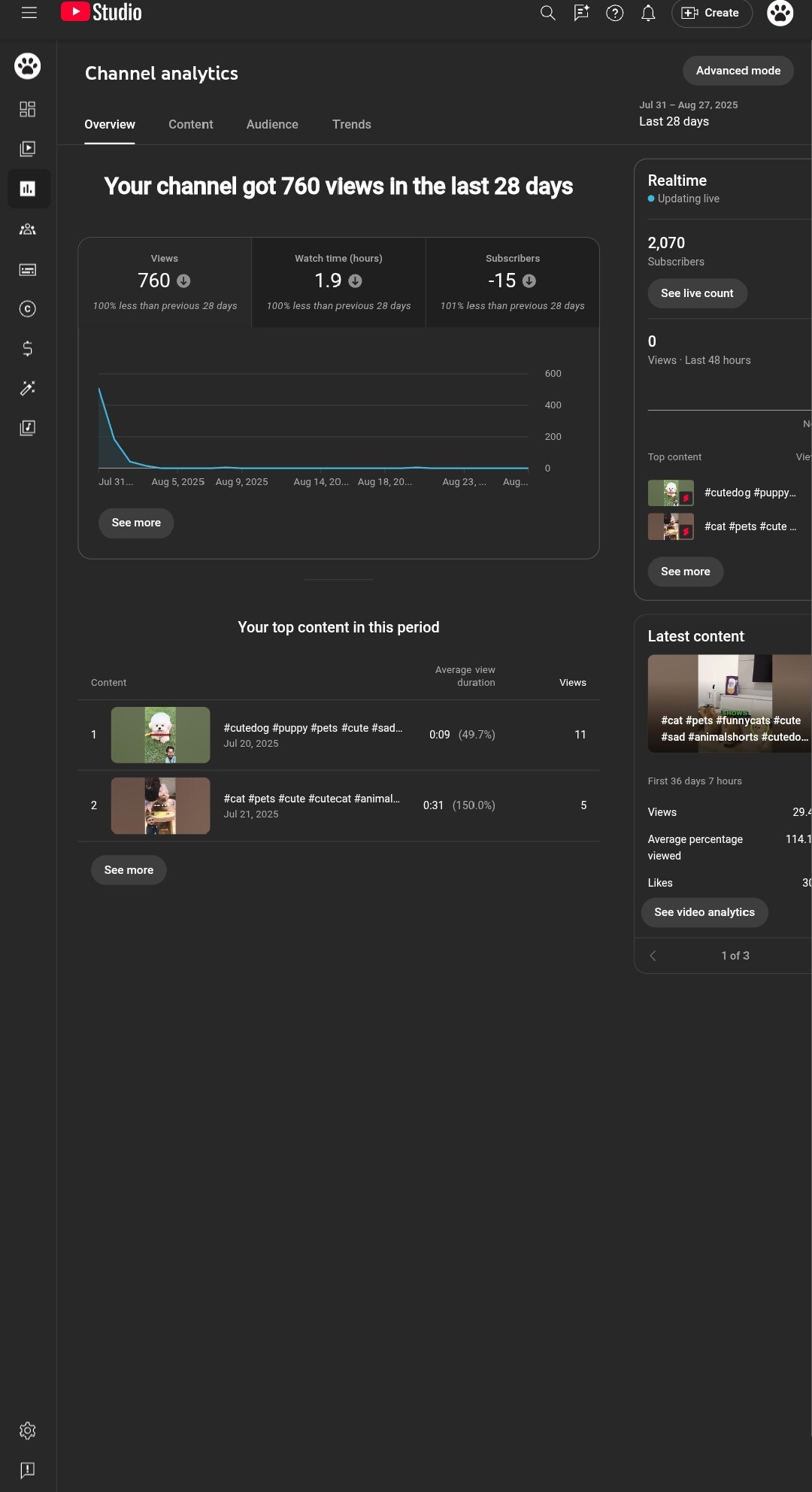
Task: Go to Content in the sidebar
Action: coord(28,149)
